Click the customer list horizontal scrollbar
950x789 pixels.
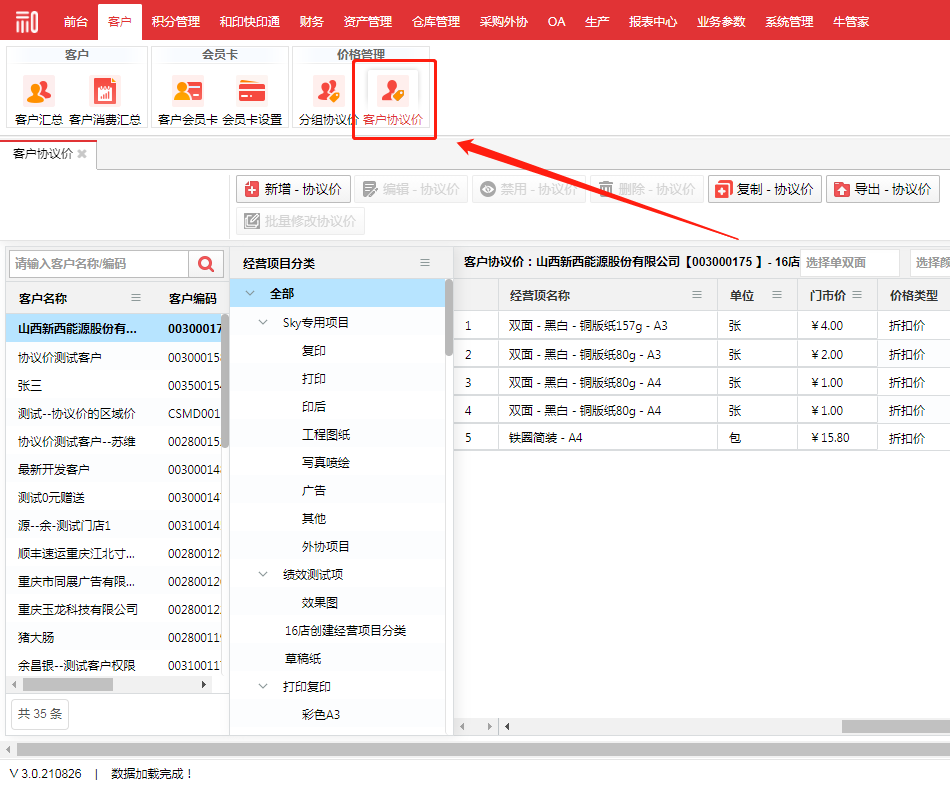coord(68,685)
